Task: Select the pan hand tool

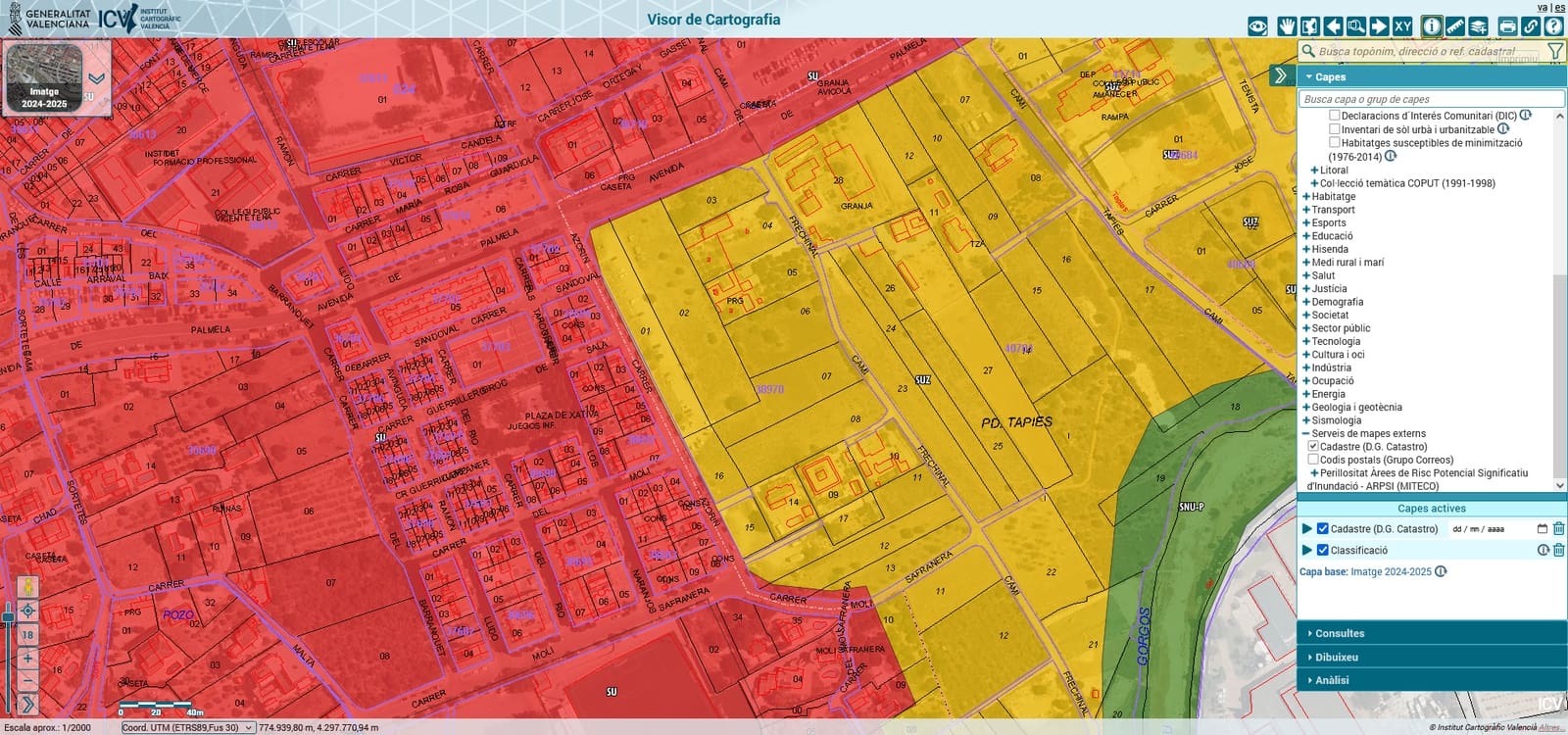Action: 1286,26
